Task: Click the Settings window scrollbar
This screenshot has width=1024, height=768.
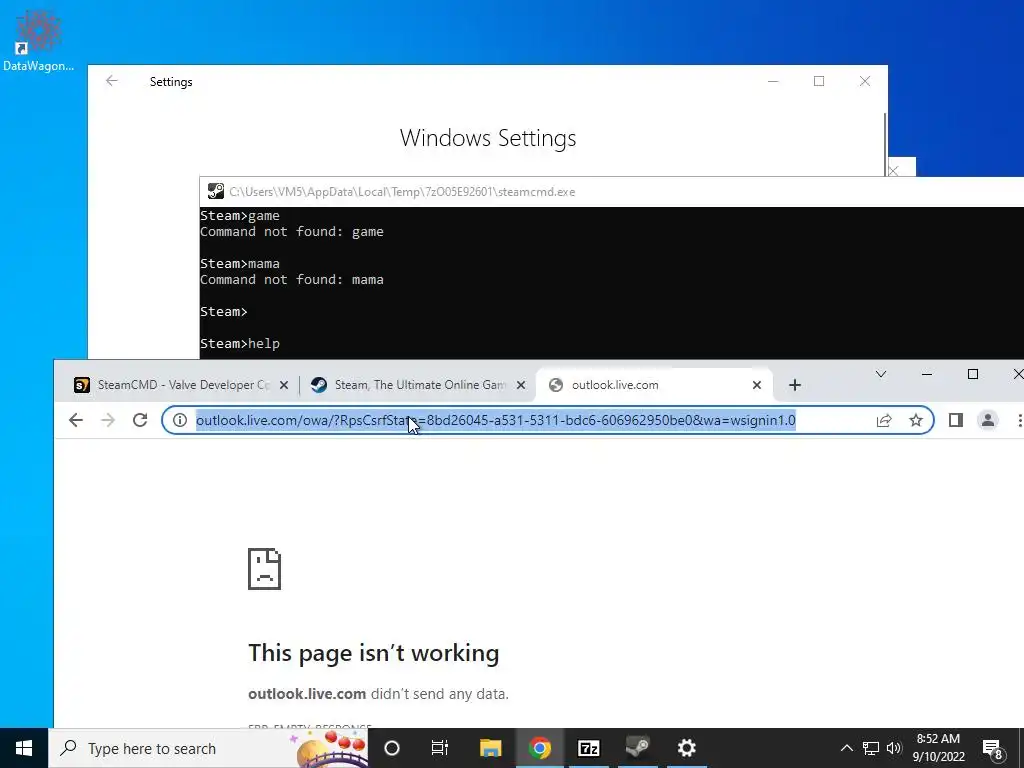Action: tap(885, 144)
